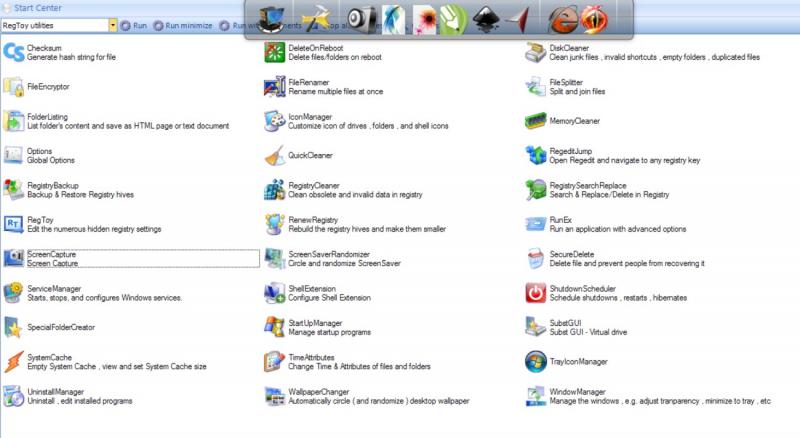The image size is (800, 438).
Task: Launch DeleteOnReboot green icon
Action: coord(274,52)
